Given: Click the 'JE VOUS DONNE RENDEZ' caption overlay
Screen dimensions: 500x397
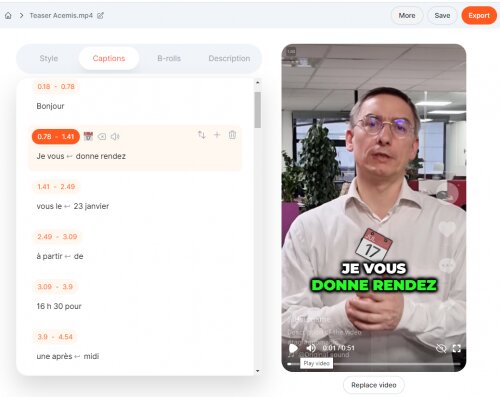Looking at the screenshot, I should (x=374, y=277).
